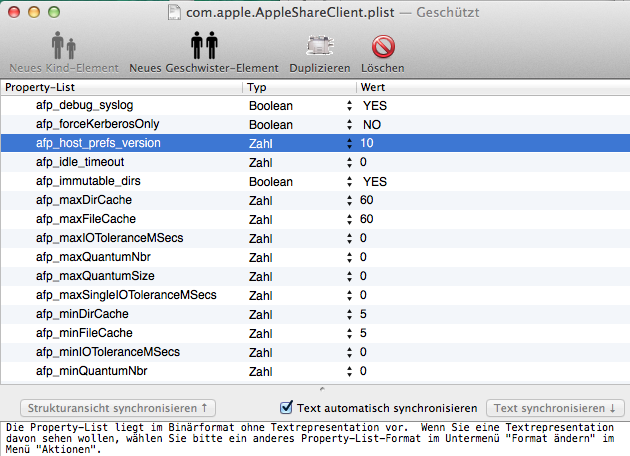Click value 10 of afp_host_prefs_version
630x456 pixels.
pos(366,143)
